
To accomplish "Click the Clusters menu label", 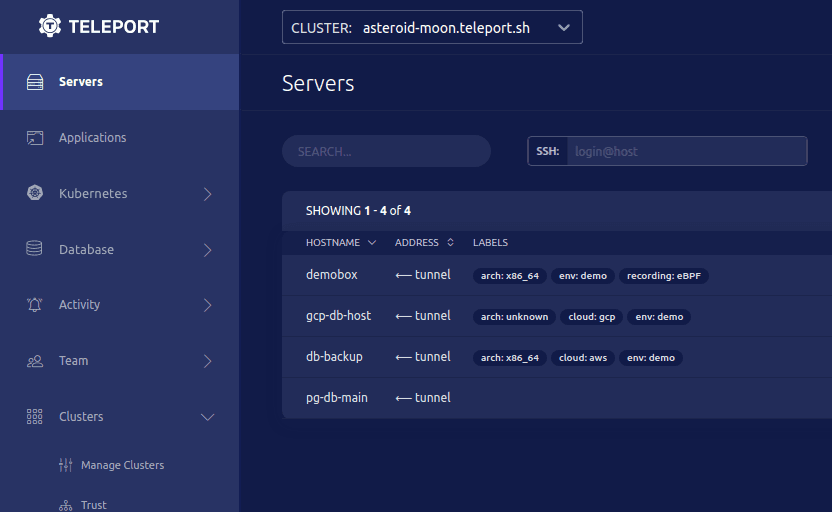I will (81, 416).
